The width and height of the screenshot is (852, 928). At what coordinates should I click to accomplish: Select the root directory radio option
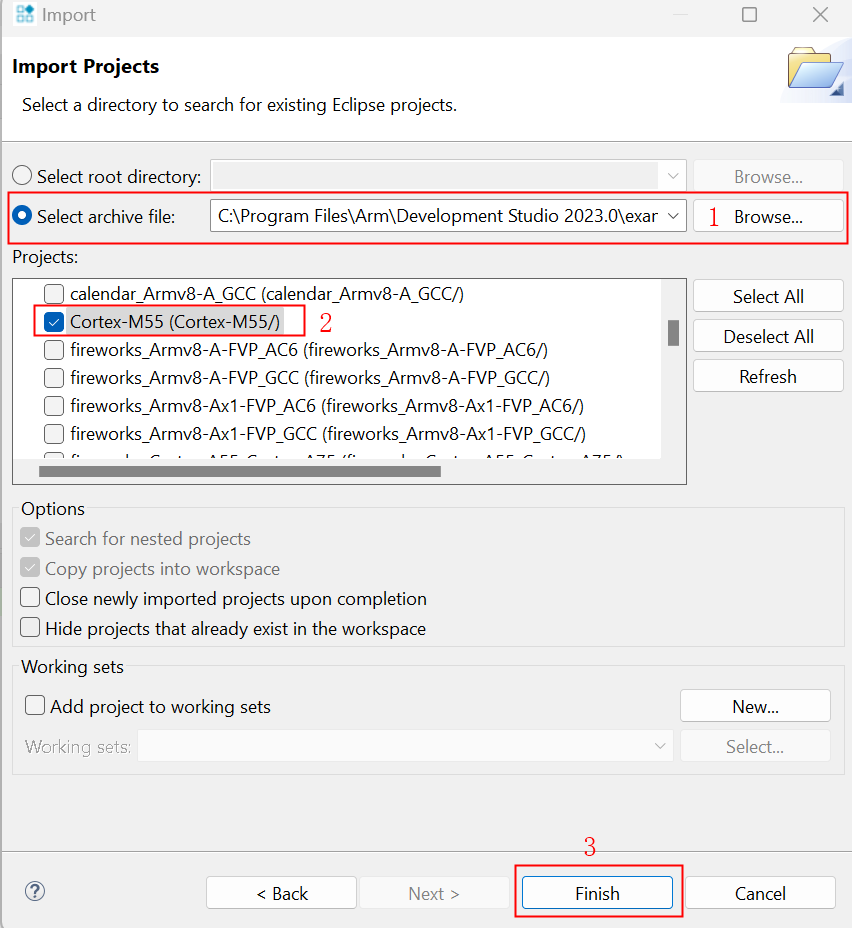23,176
